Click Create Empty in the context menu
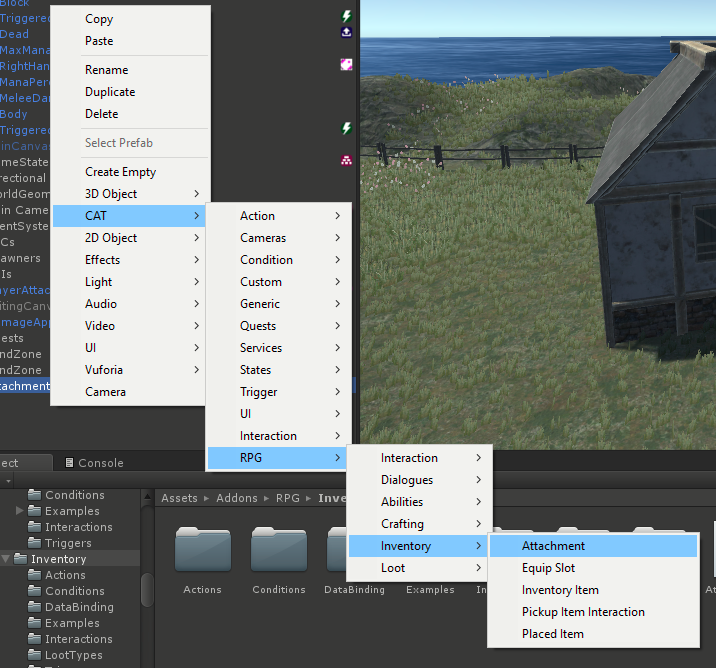716x668 pixels. [x=120, y=172]
